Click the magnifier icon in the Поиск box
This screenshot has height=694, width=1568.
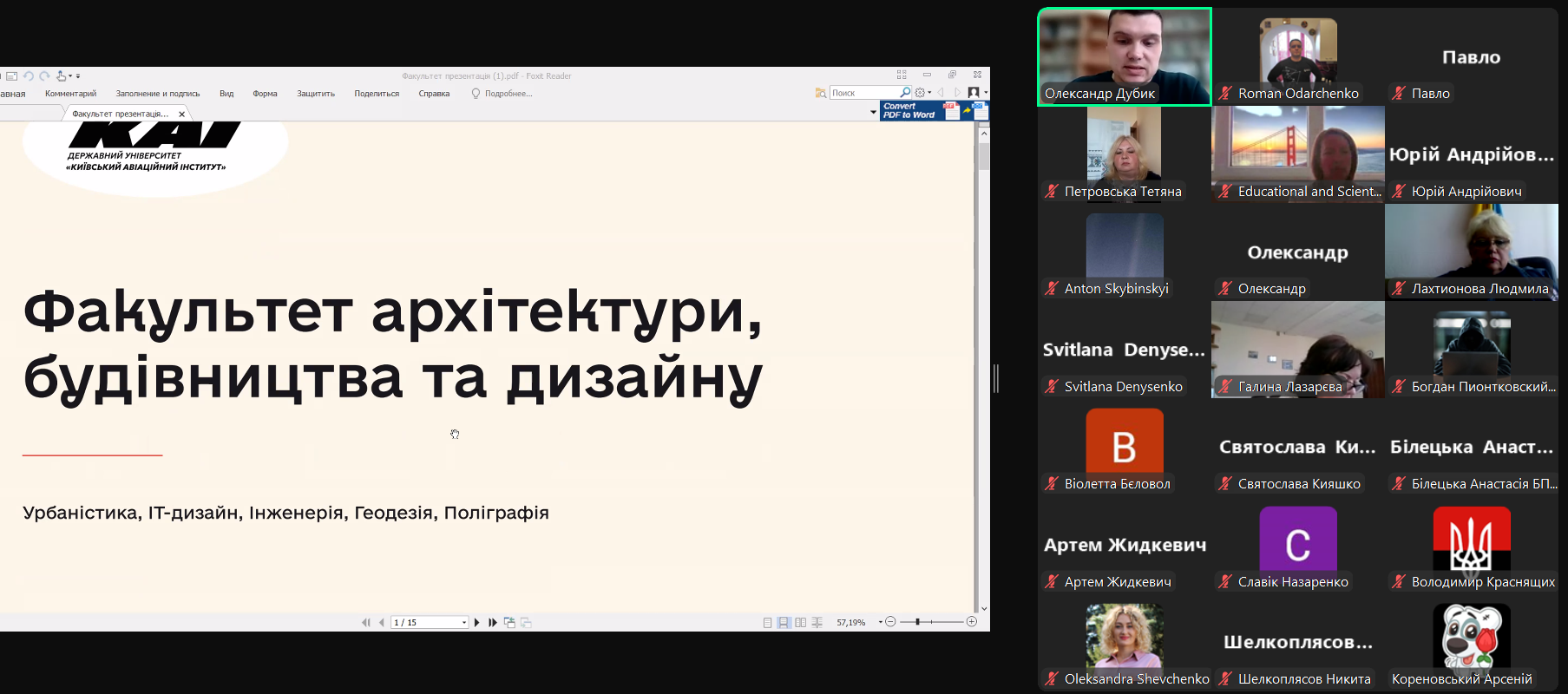(x=905, y=93)
